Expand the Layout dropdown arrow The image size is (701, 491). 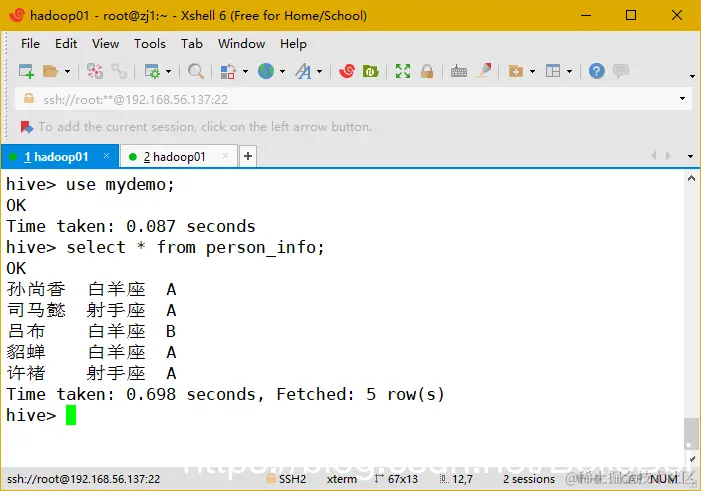570,72
